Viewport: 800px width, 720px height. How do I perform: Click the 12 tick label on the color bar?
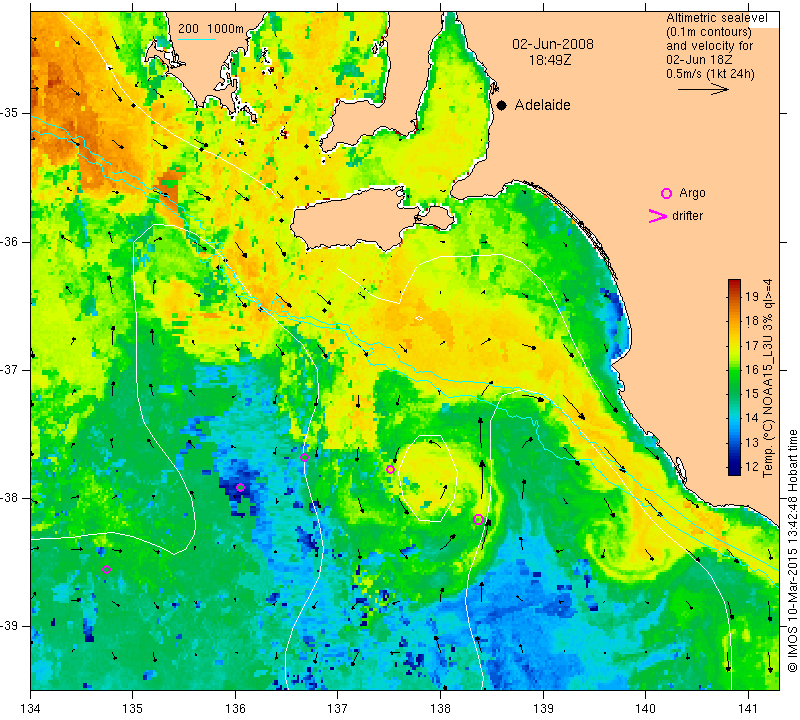(752, 466)
